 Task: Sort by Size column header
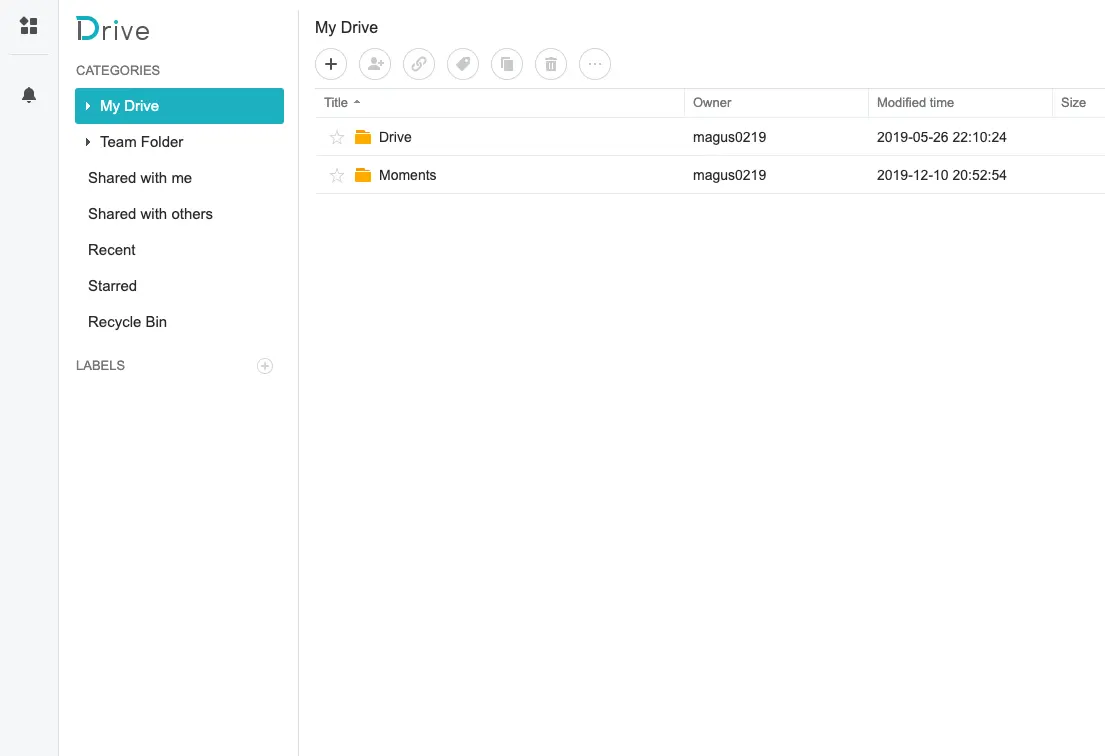tap(1078, 102)
